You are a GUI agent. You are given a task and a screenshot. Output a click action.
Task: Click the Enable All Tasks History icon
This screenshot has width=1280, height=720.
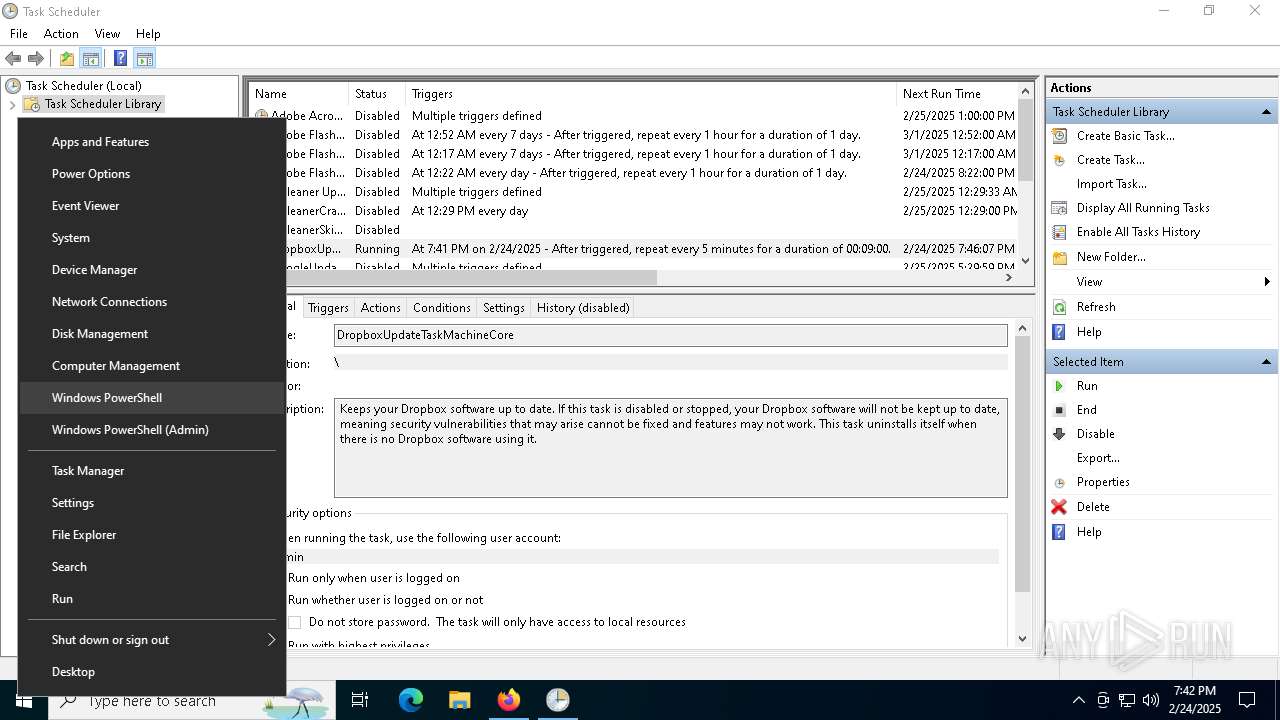coord(1059,232)
